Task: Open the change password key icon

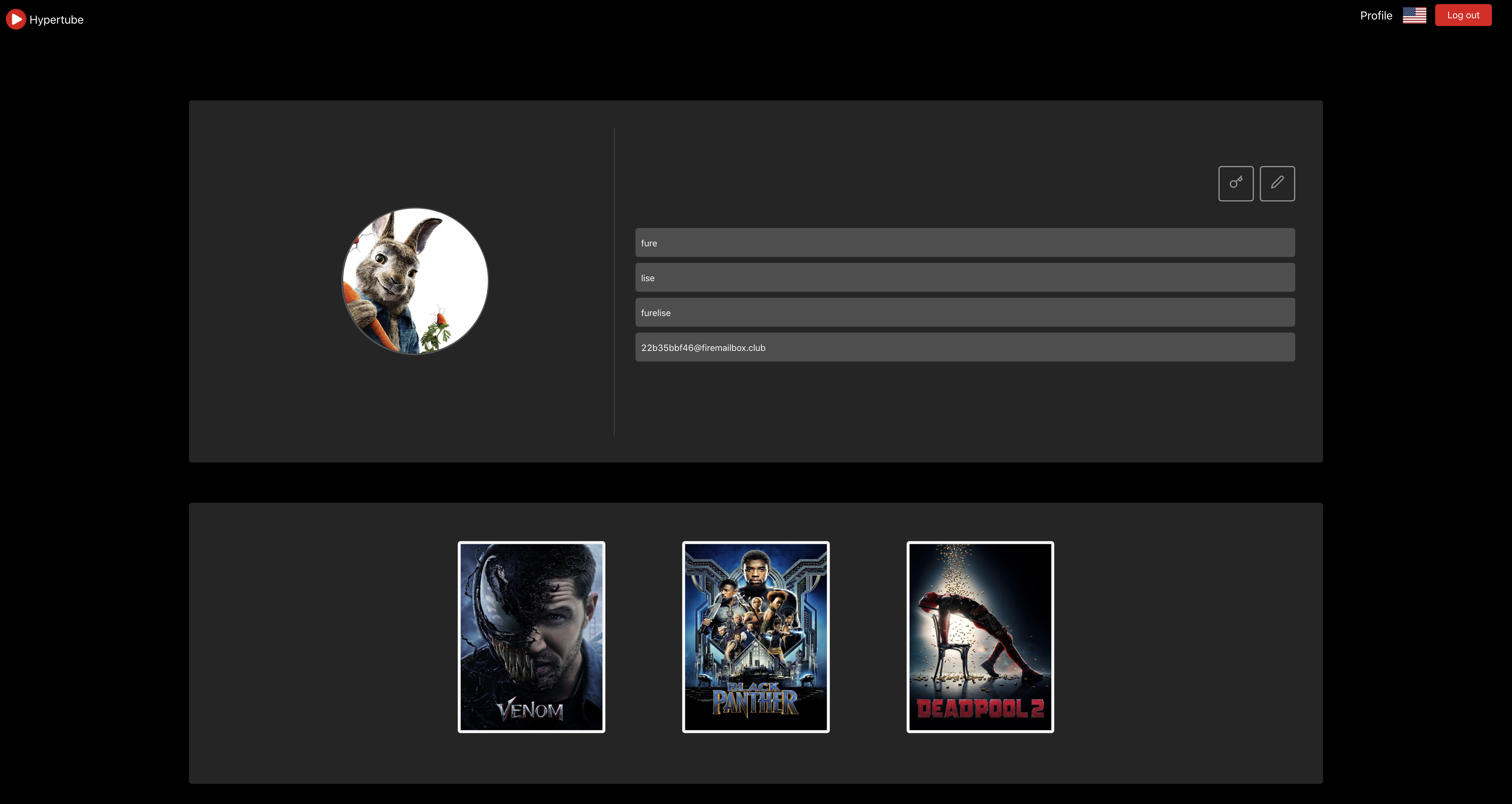Action: (x=1236, y=183)
